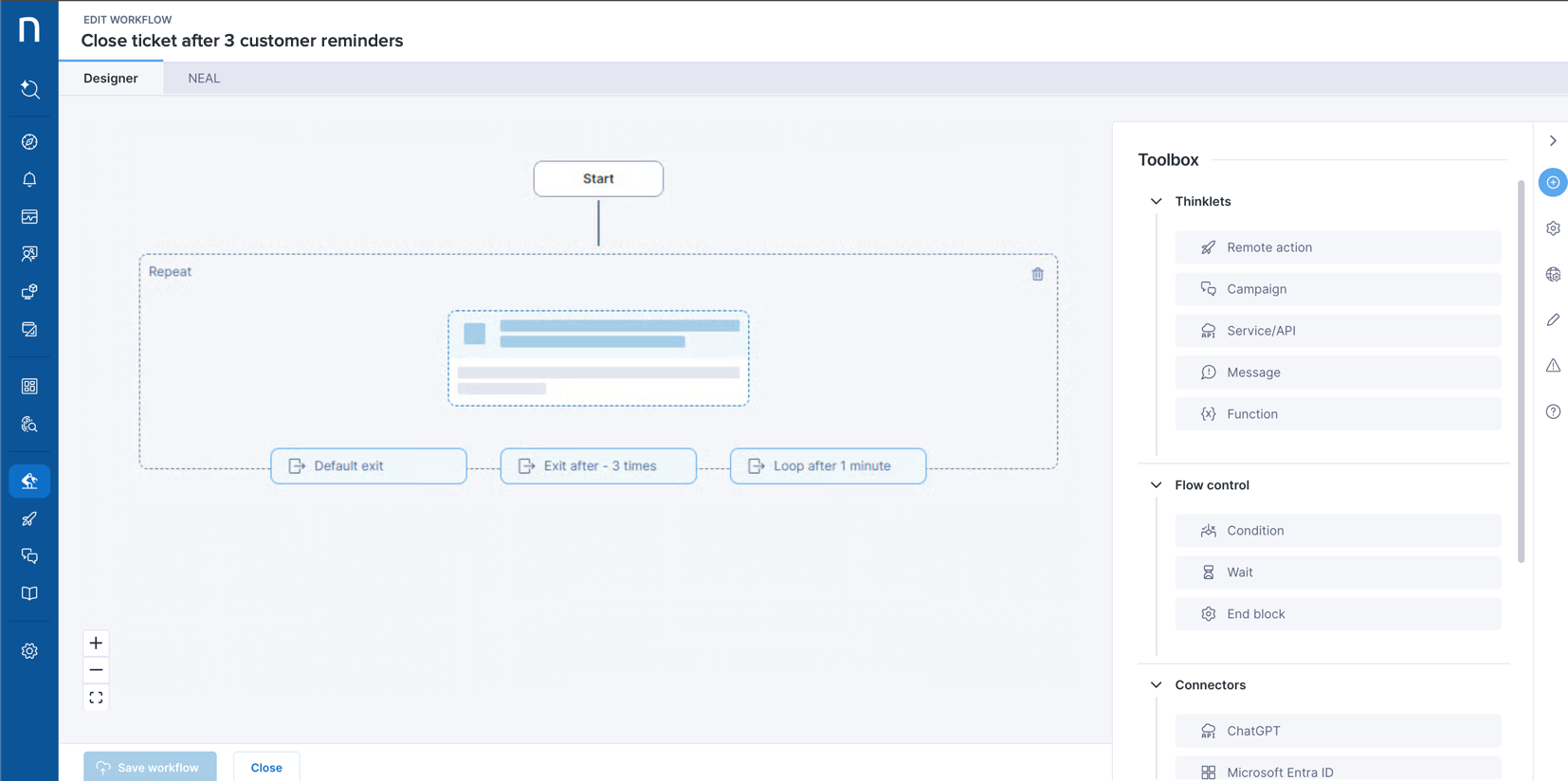Fit workflow to screen view
This screenshot has width=1568, height=781.
click(96, 698)
